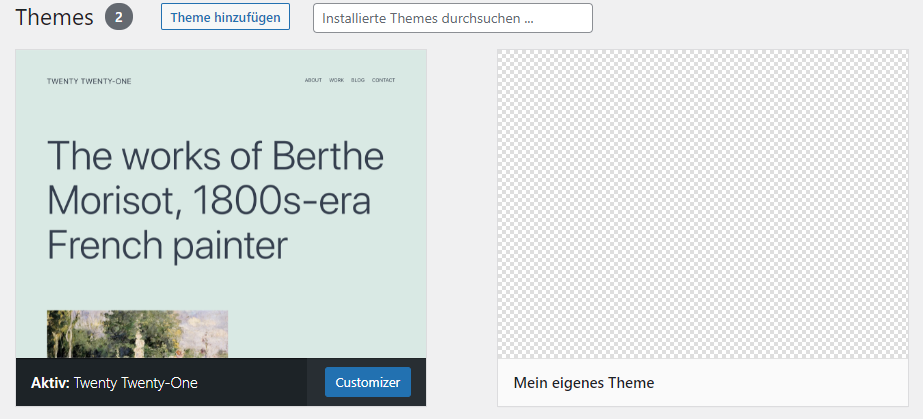Image resolution: width=923 pixels, height=419 pixels.
Task: Open the Mein eigenes Theme placeholder thumbnail
Action: pos(703,204)
